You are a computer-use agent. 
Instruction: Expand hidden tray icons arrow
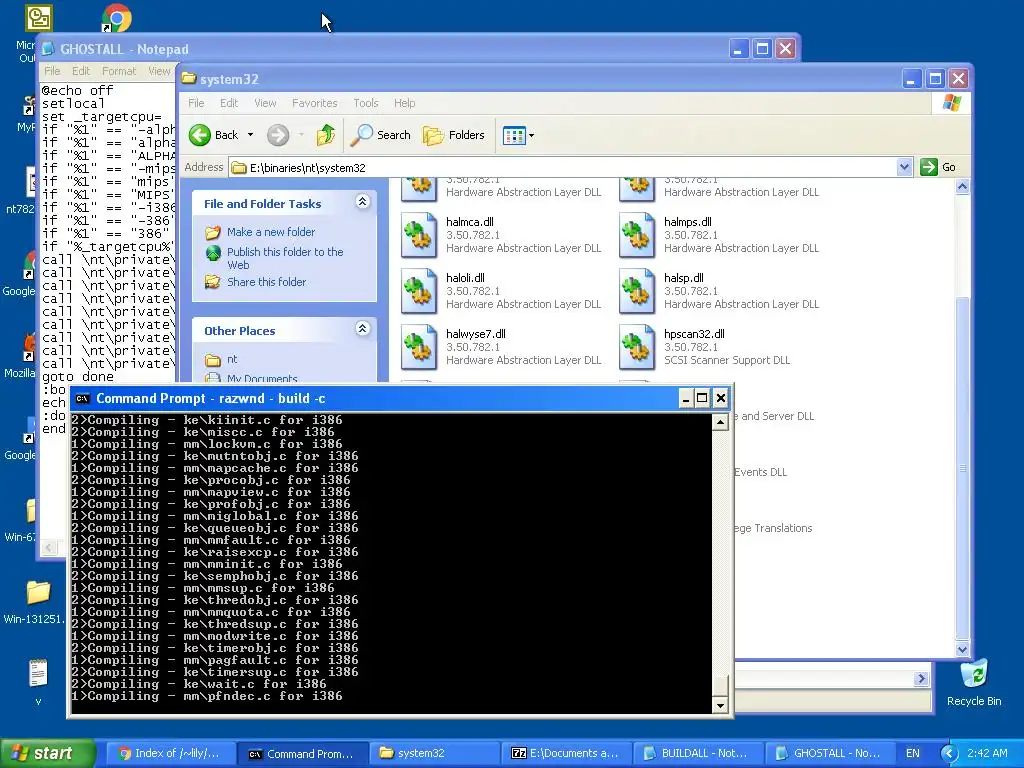click(x=949, y=753)
